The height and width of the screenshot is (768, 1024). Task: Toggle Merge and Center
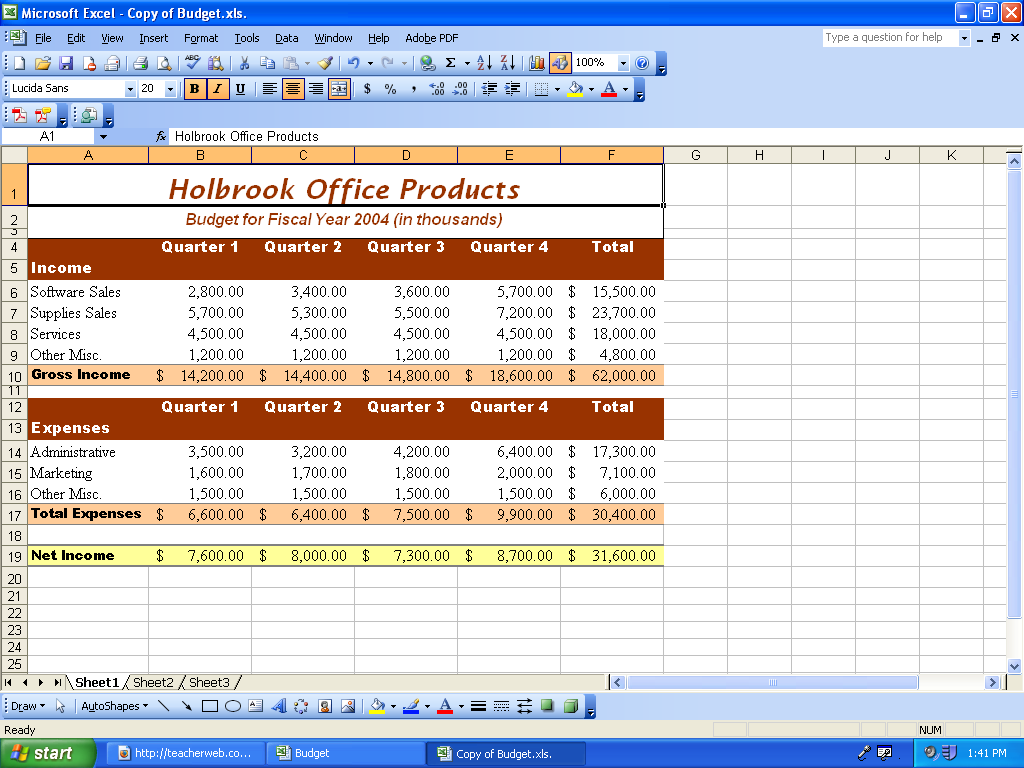coord(339,89)
